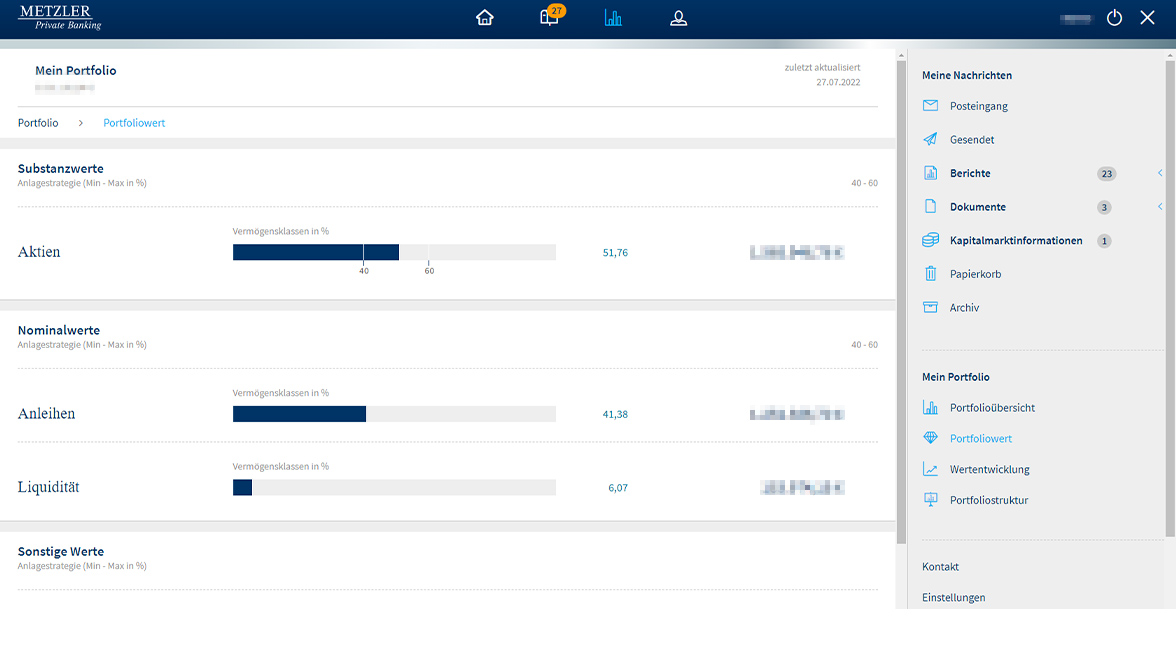Expand the Dokumente submenu chevron
Viewport: 1176px width, 660px height.
click(1160, 207)
